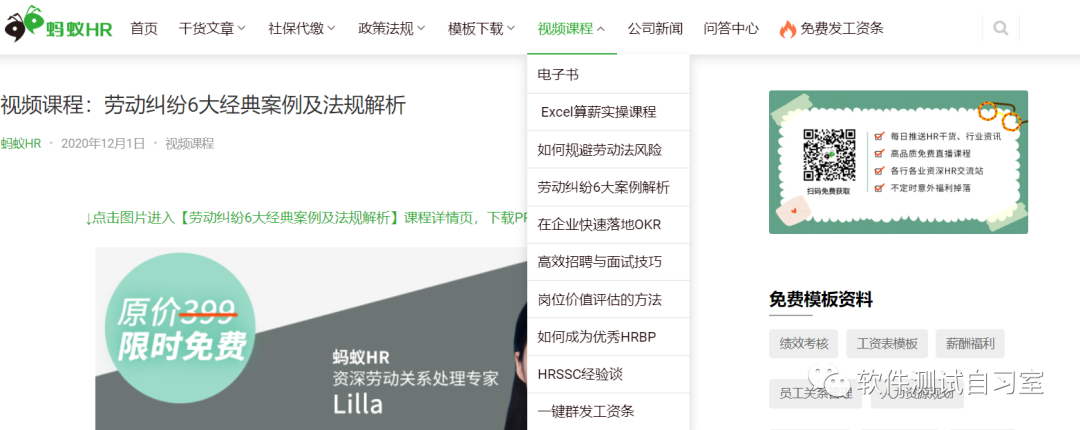Click the 2020年12月1日 publish date
This screenshot has width=1080, height=430.
[103, 143]
